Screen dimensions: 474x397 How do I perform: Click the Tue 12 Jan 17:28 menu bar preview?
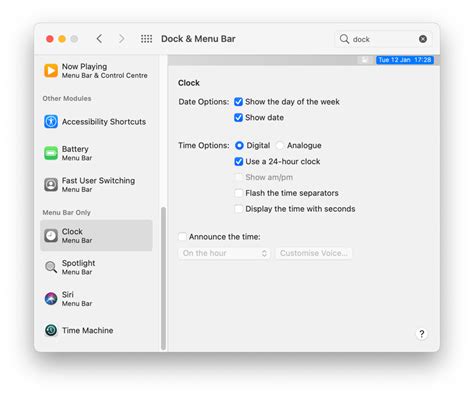pyautogui.click(x=405, y=60)
